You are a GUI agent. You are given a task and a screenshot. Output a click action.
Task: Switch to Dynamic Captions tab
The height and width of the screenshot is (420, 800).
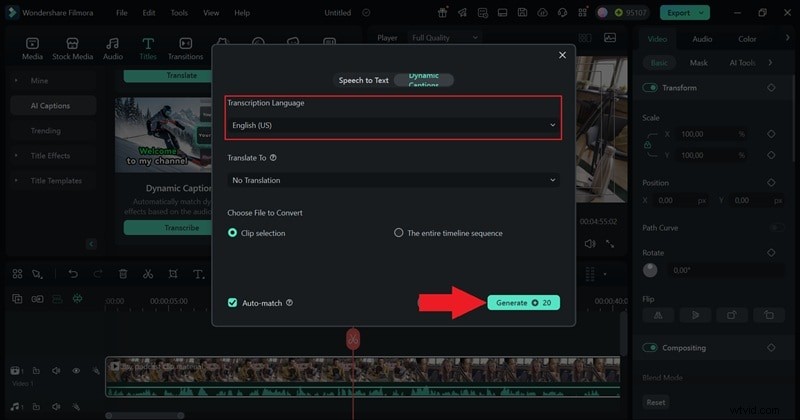point(423,80)
